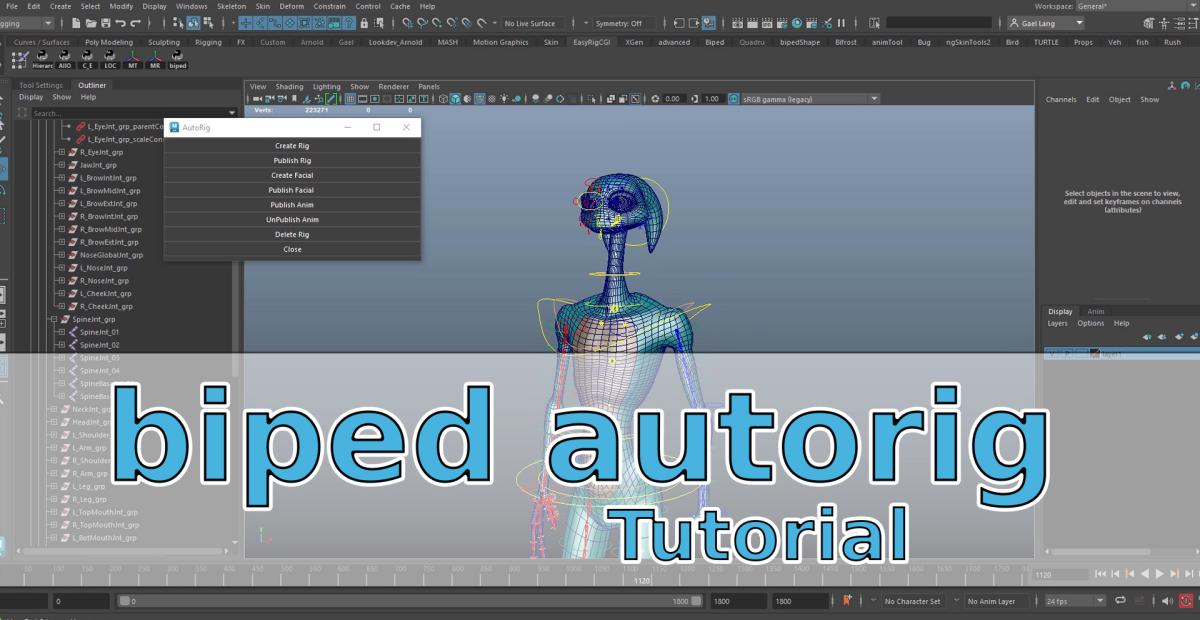
Task: Open the Skeleton menu
Action: pyautogui.click(x=231, y=6)
